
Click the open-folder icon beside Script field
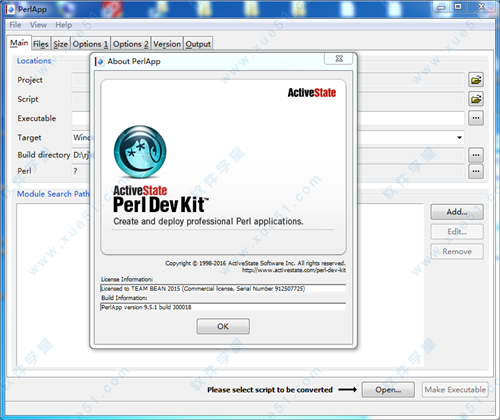click(476, 99)
